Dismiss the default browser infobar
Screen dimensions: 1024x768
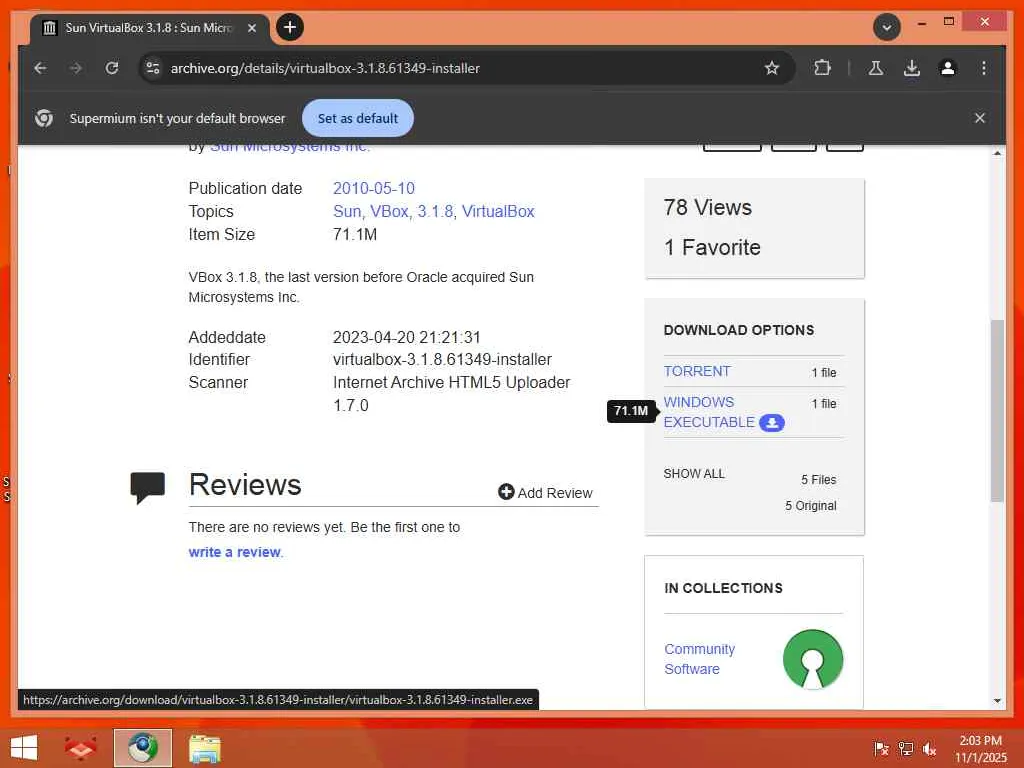tap(980, 118)
